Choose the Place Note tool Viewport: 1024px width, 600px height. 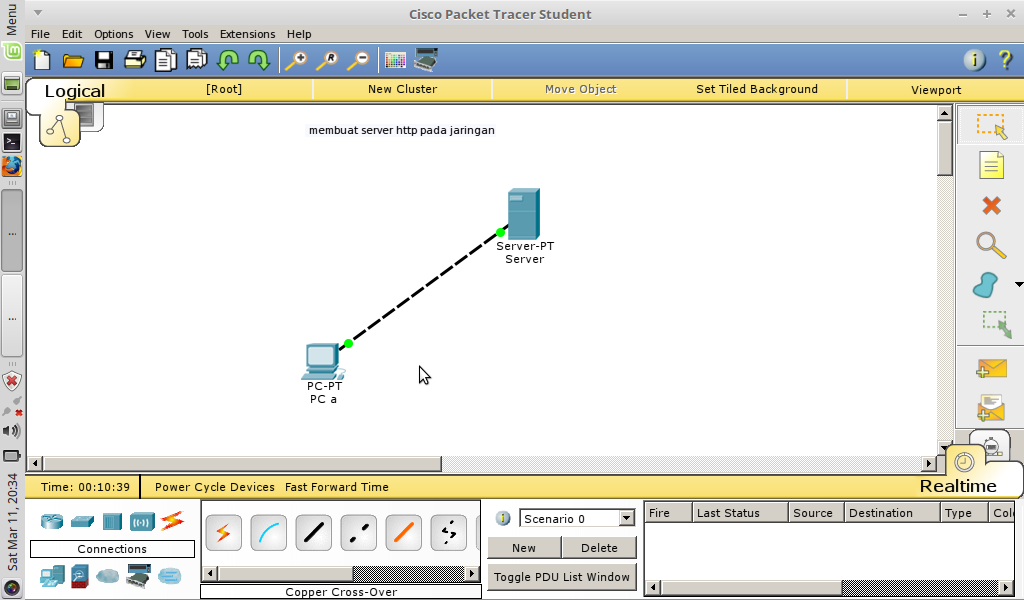pyautogui.click(x=991, y=165)
